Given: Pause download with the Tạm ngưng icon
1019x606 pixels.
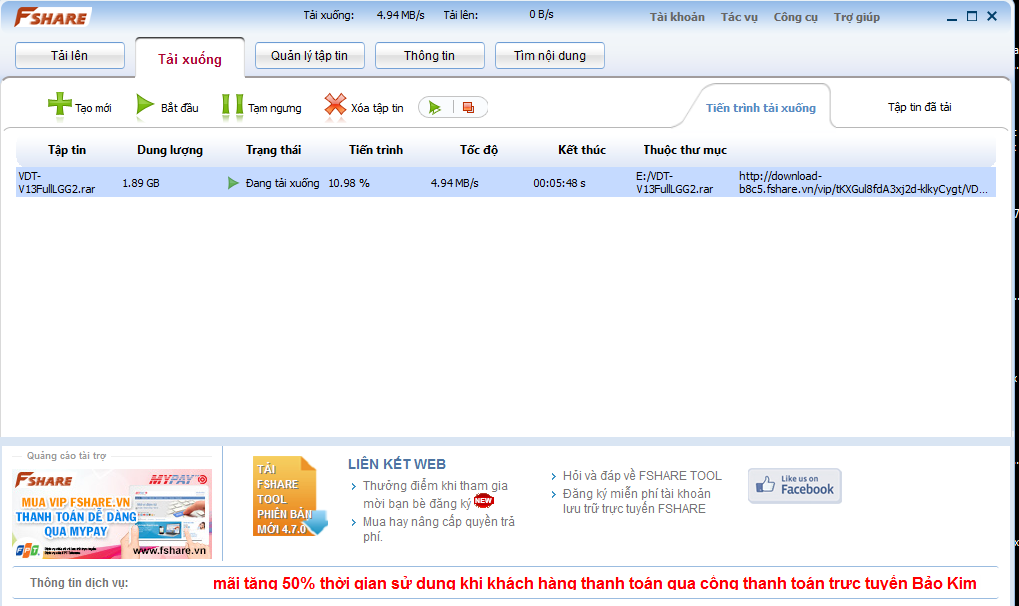Looking at the screenshot, I should coord(232,106).
